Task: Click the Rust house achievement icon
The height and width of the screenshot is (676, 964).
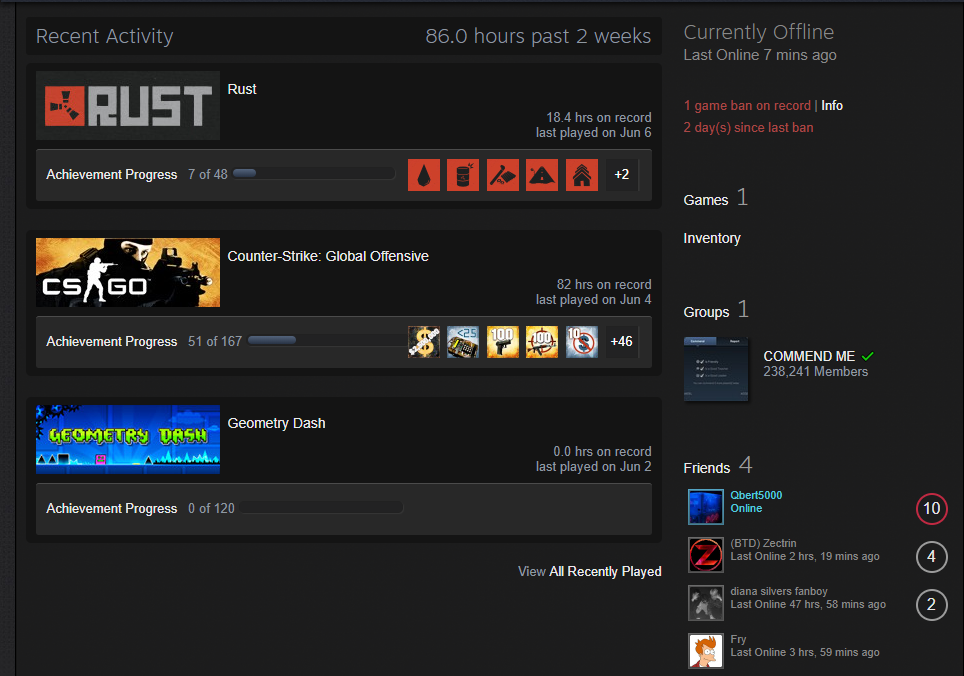Action: 582,175
